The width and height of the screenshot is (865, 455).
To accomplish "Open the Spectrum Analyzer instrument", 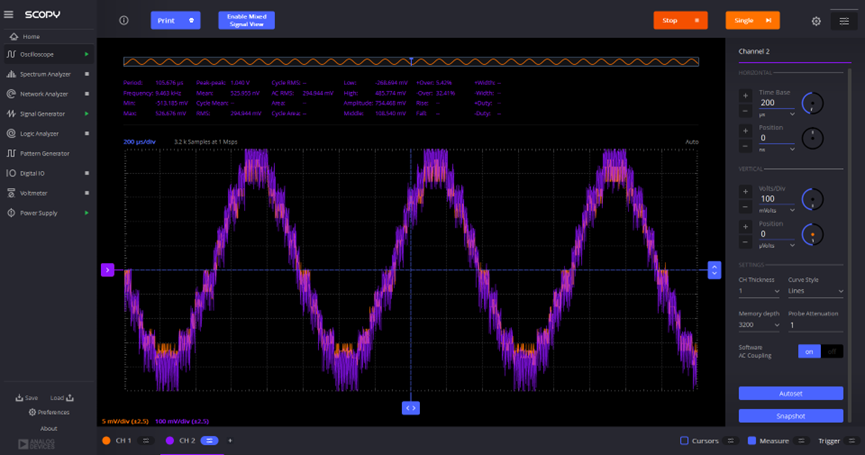I will click(x=47, y=74).
